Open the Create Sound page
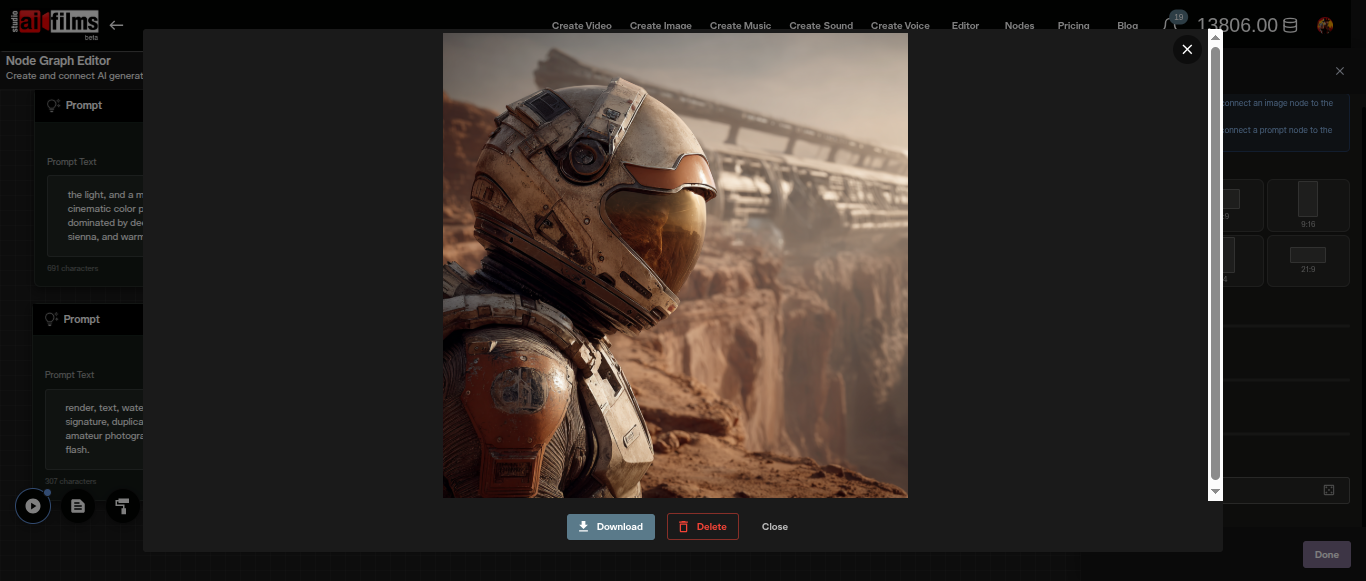The width and height of the screenshot is (1366, 581). click(x=821, y=26)
